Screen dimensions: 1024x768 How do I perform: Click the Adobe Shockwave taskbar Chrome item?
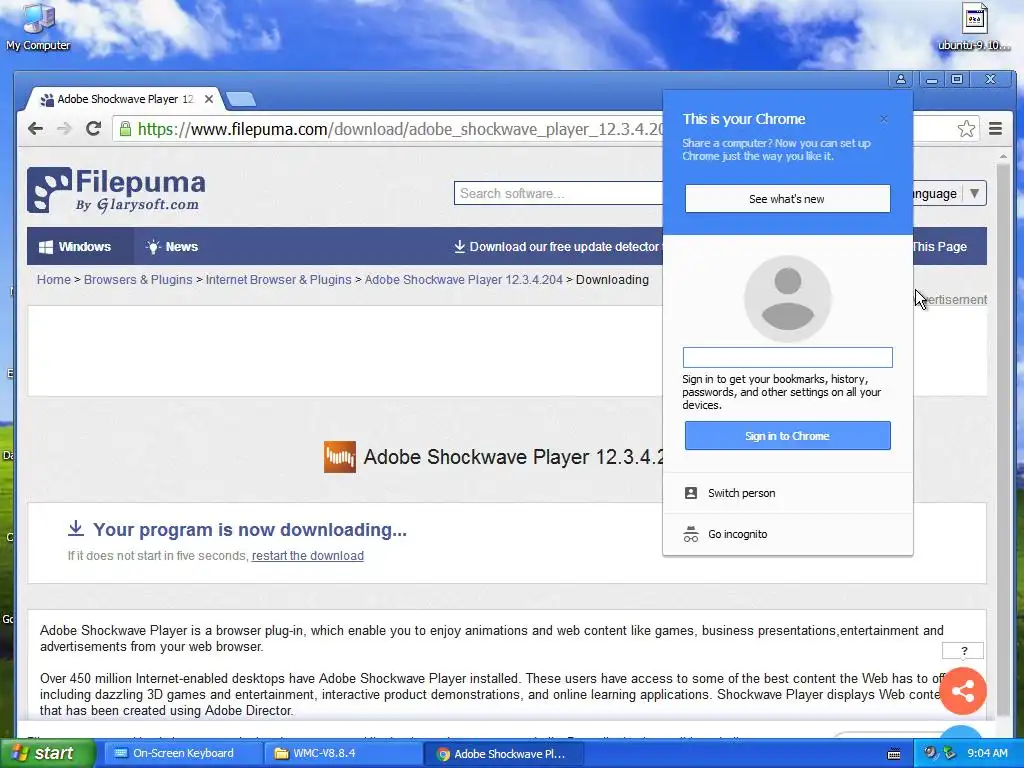point(503,754)
